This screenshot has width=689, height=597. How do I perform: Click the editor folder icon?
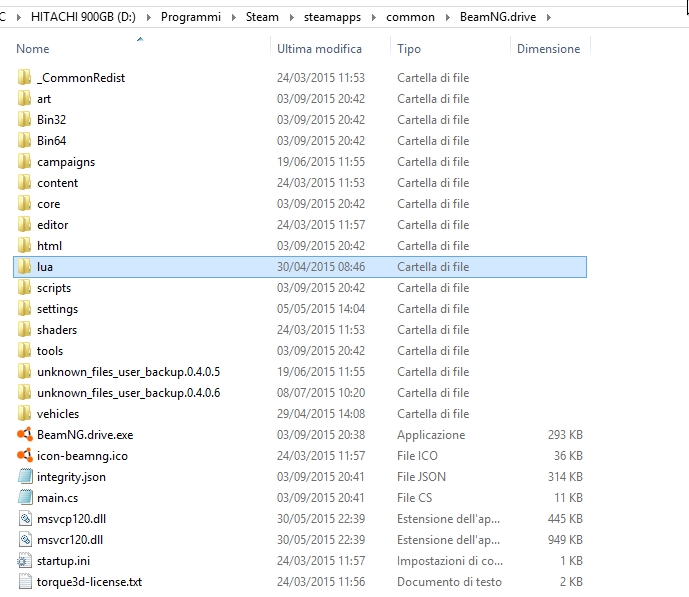[x=25, y=225]
